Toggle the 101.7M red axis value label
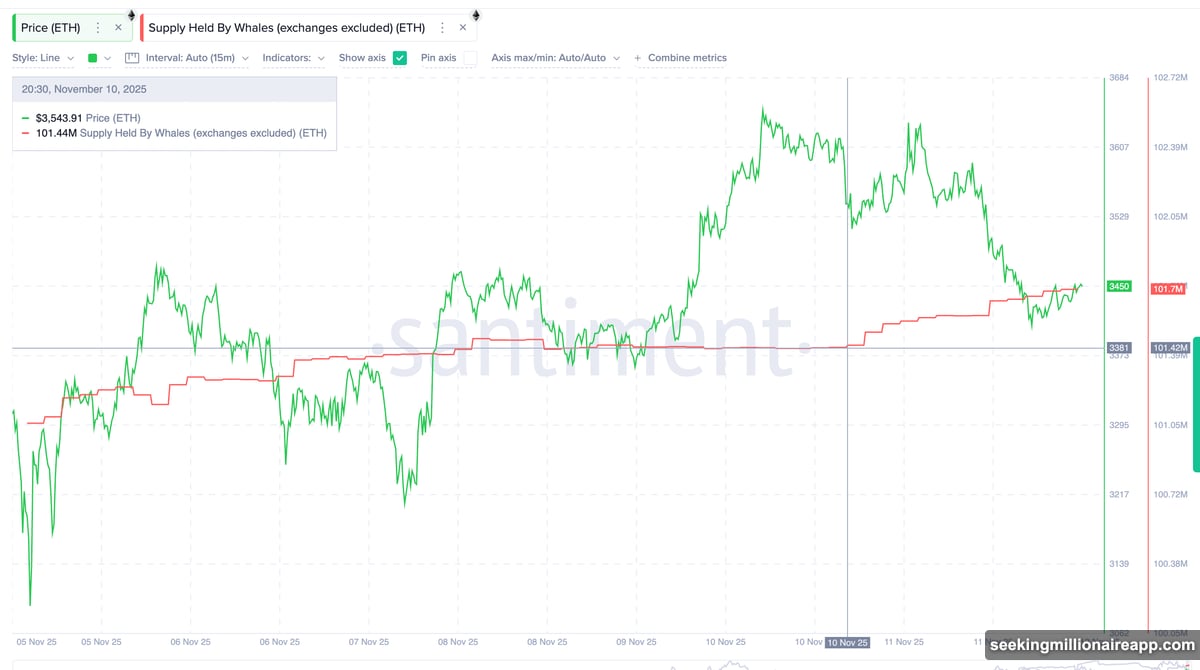Screen dimensions: 1200x670 click(1168, 289)
